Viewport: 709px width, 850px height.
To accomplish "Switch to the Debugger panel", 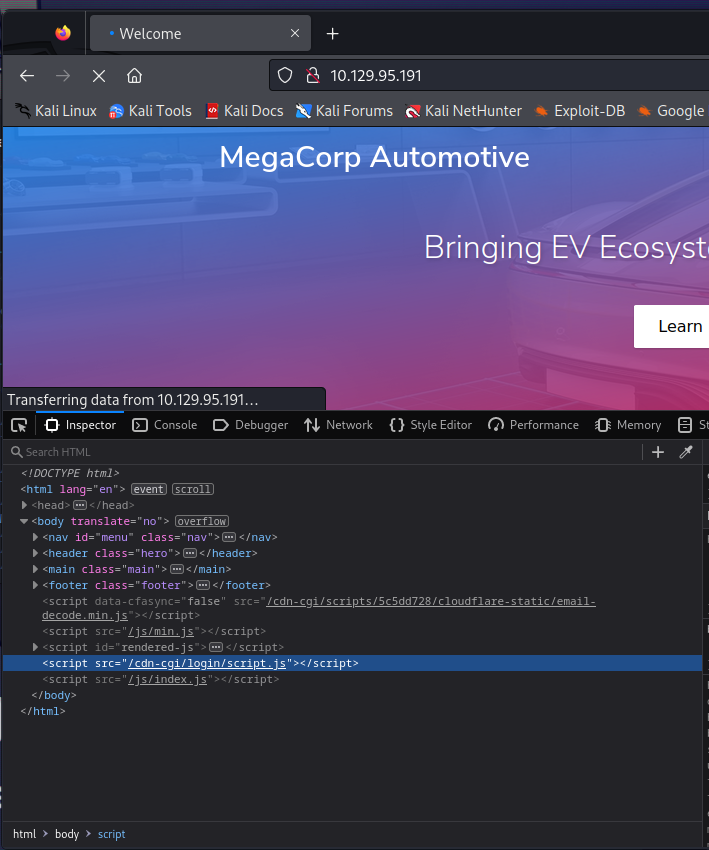I will click(250, 425).
